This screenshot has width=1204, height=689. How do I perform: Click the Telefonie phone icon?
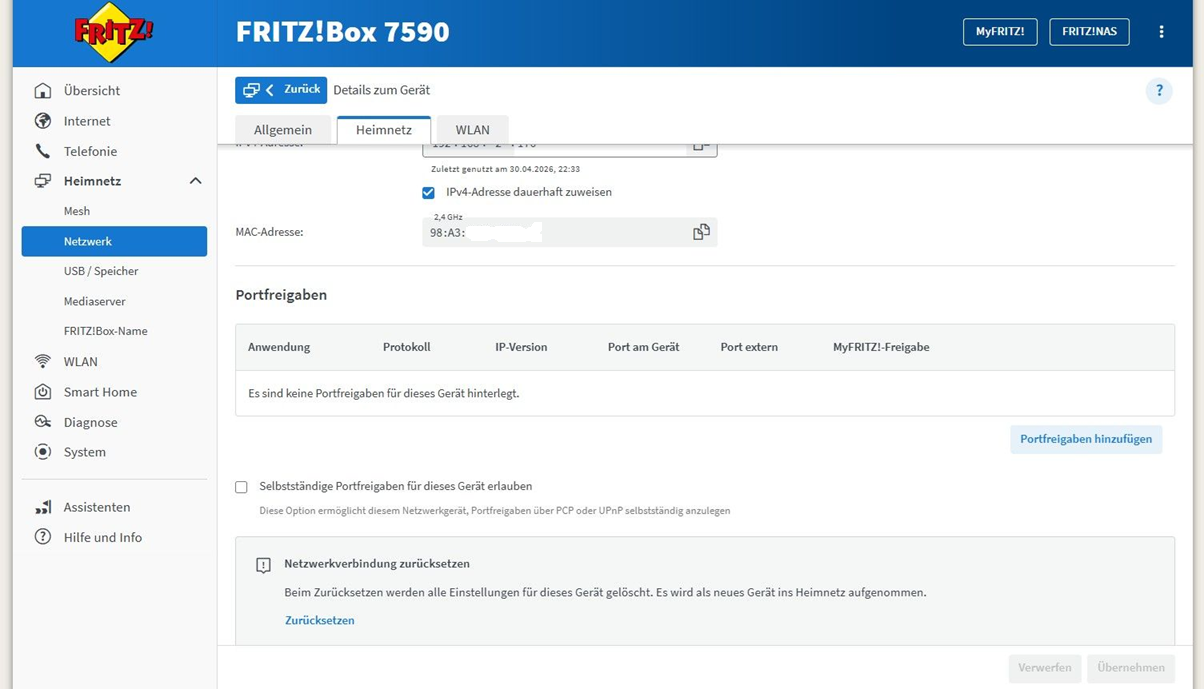(43, 151)
